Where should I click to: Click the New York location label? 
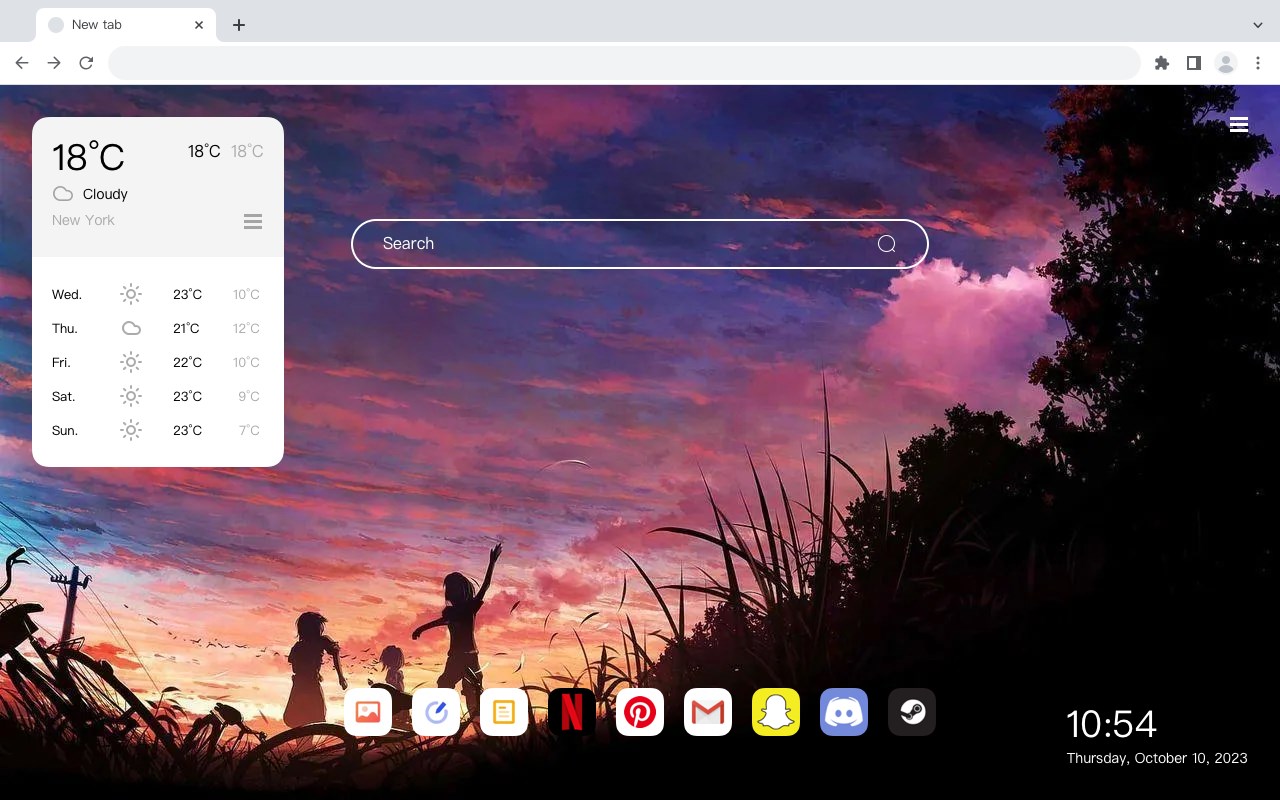click(83, 220)
